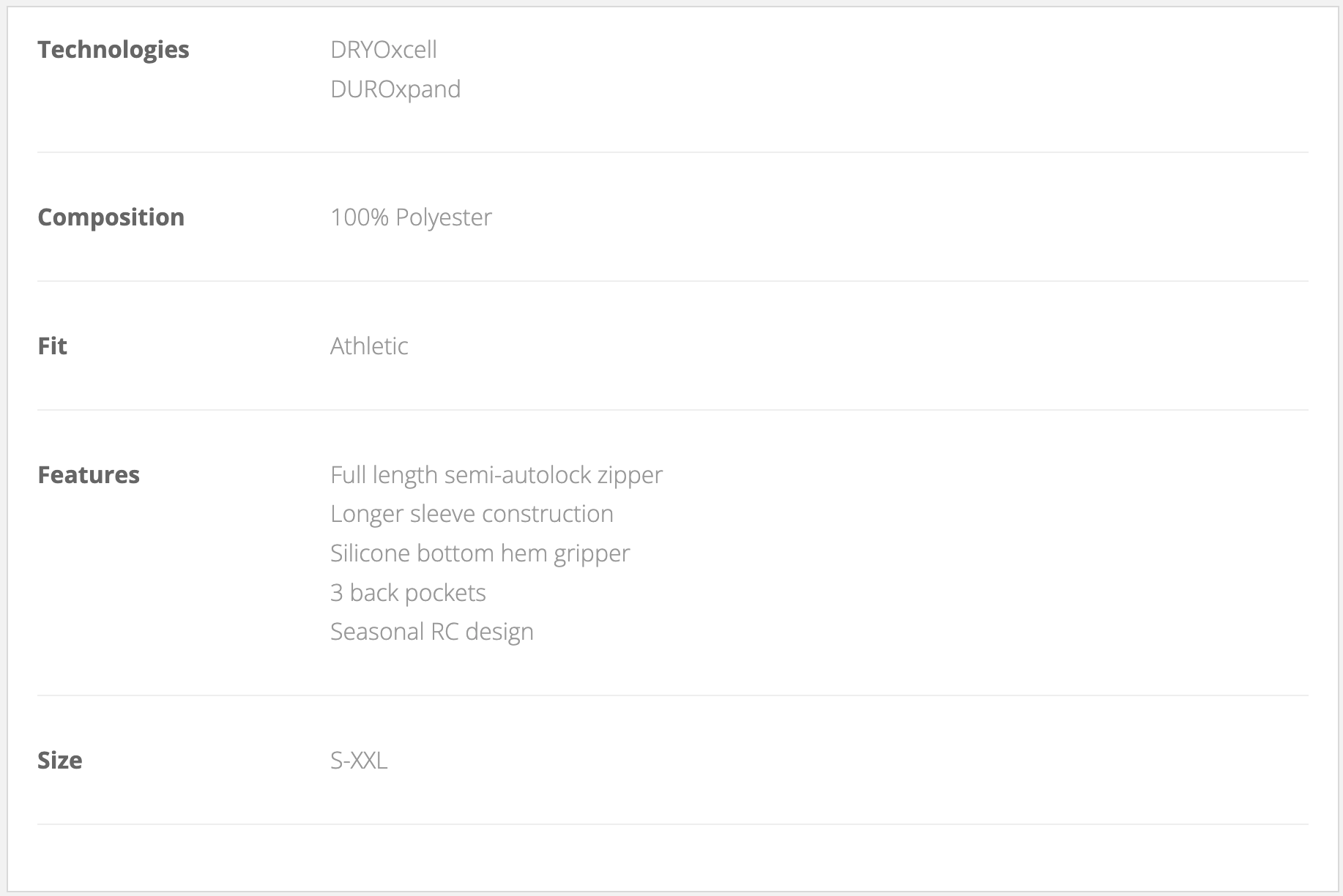Click the divider line below Features row

[672, 695]
